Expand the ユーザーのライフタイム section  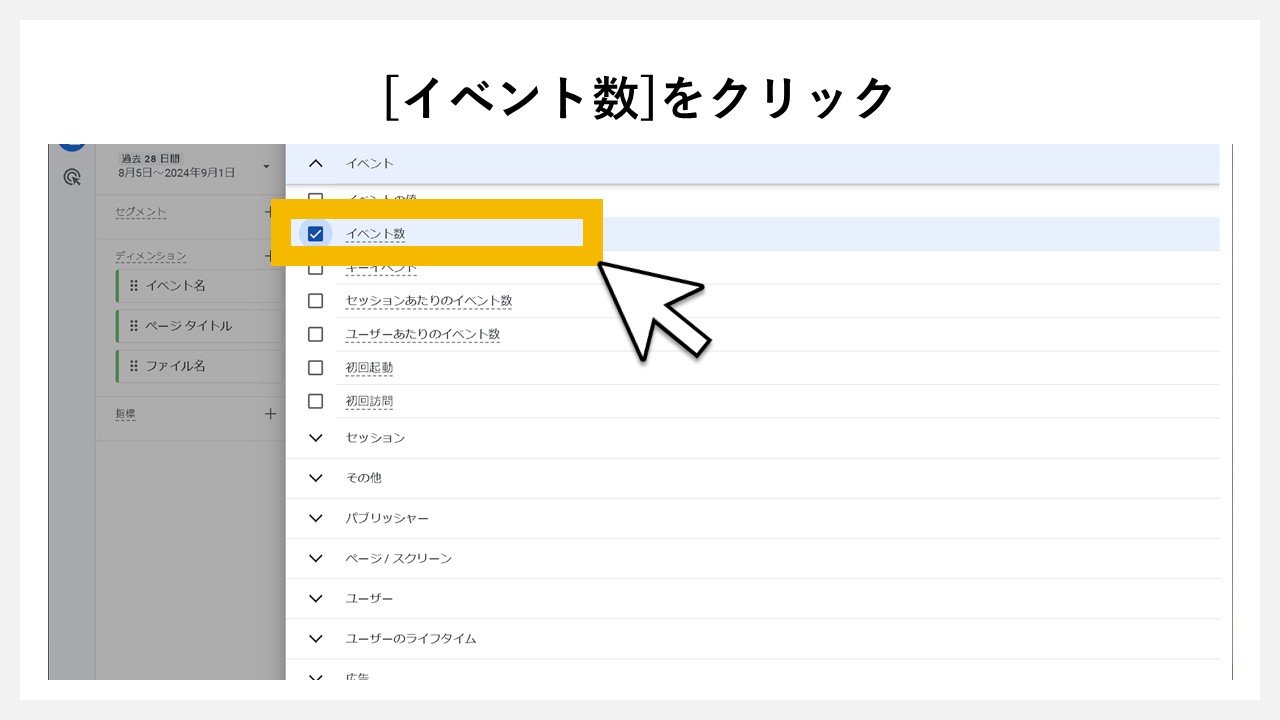pyautogui.click(x=316, y=638)
